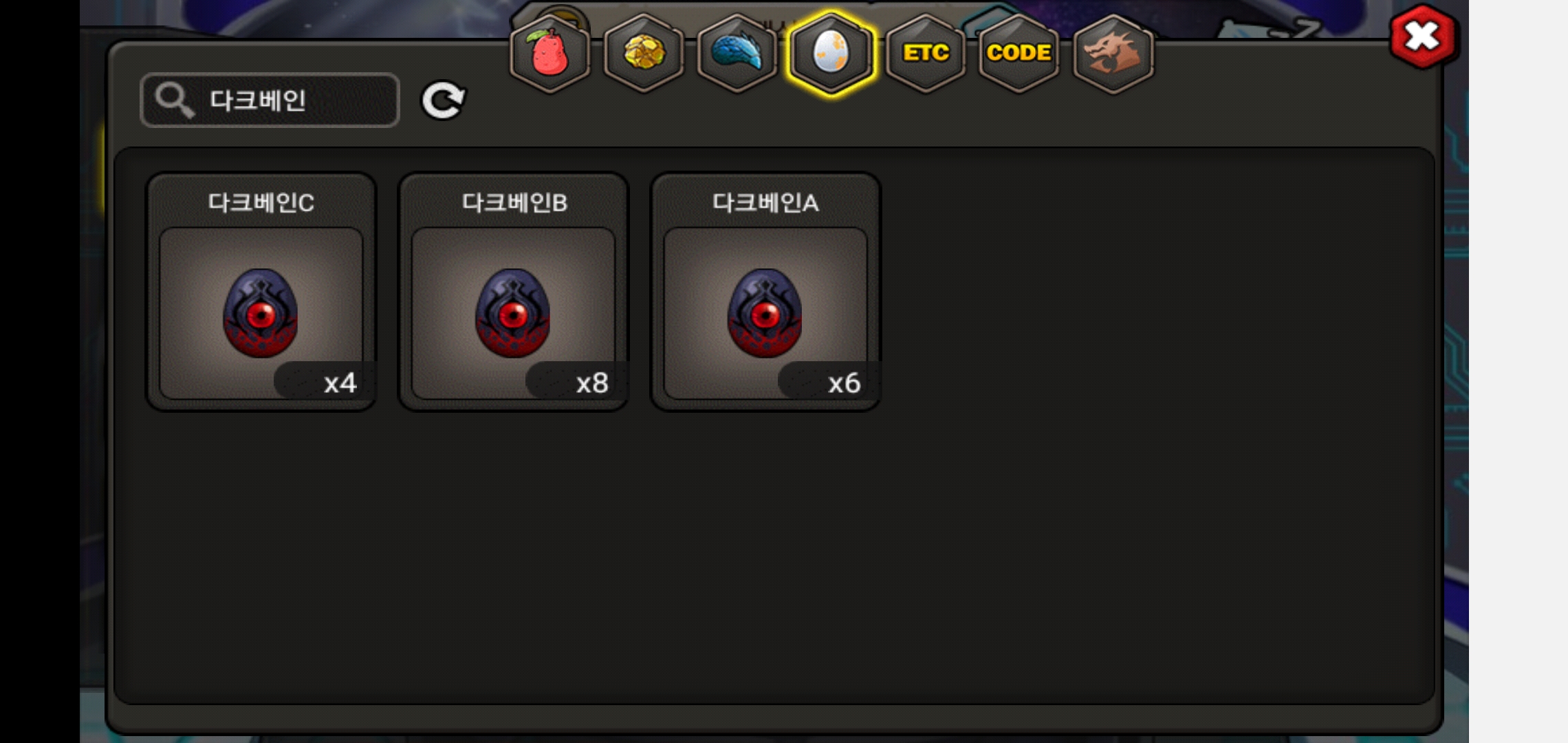1568x743 pixels.
Task: Focus the 다크베인 search field
Action: (x=270, y=100)
